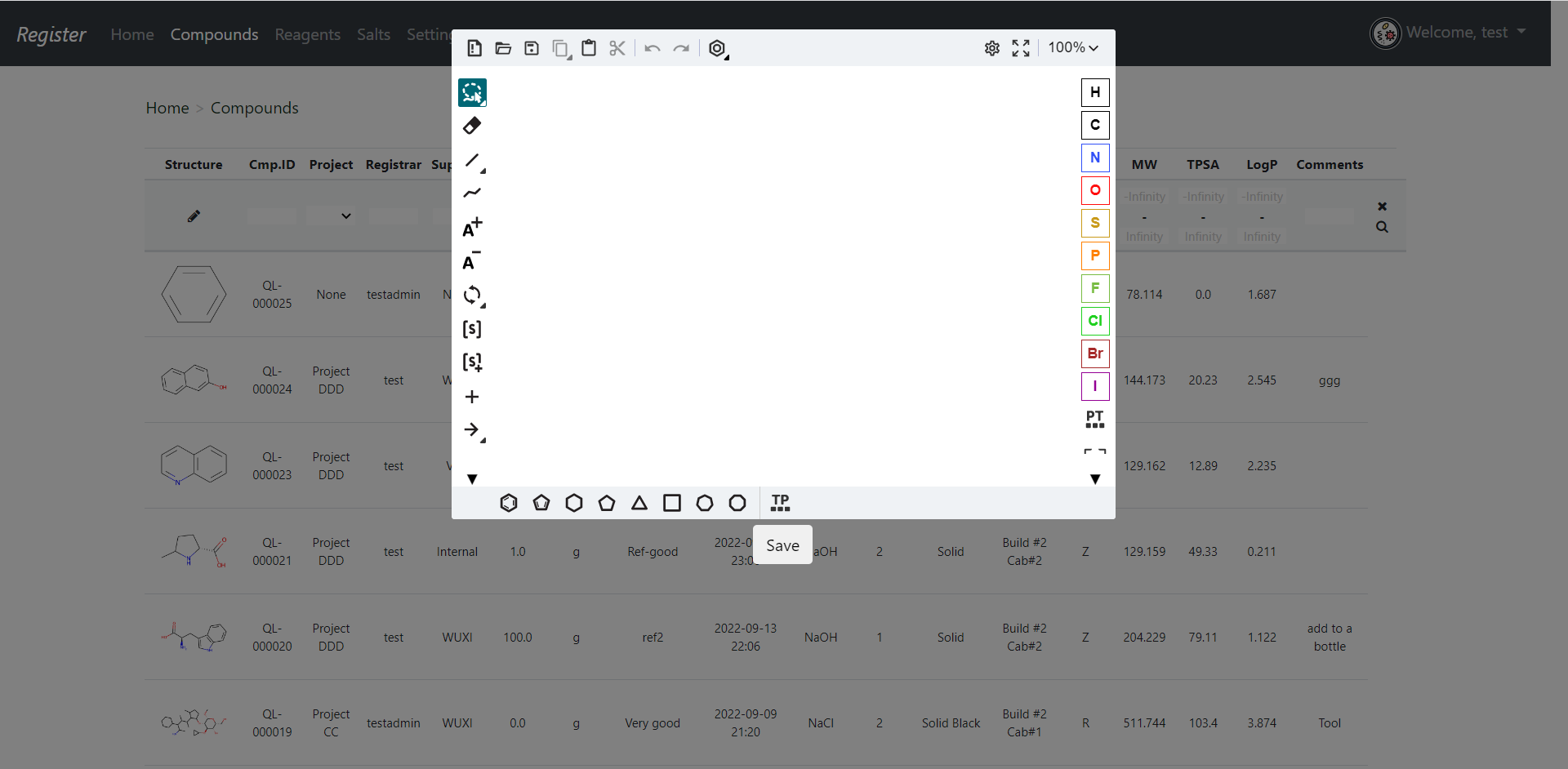
Task: Choose the Fluorine atom button
Action: (x=1095, y=288)
